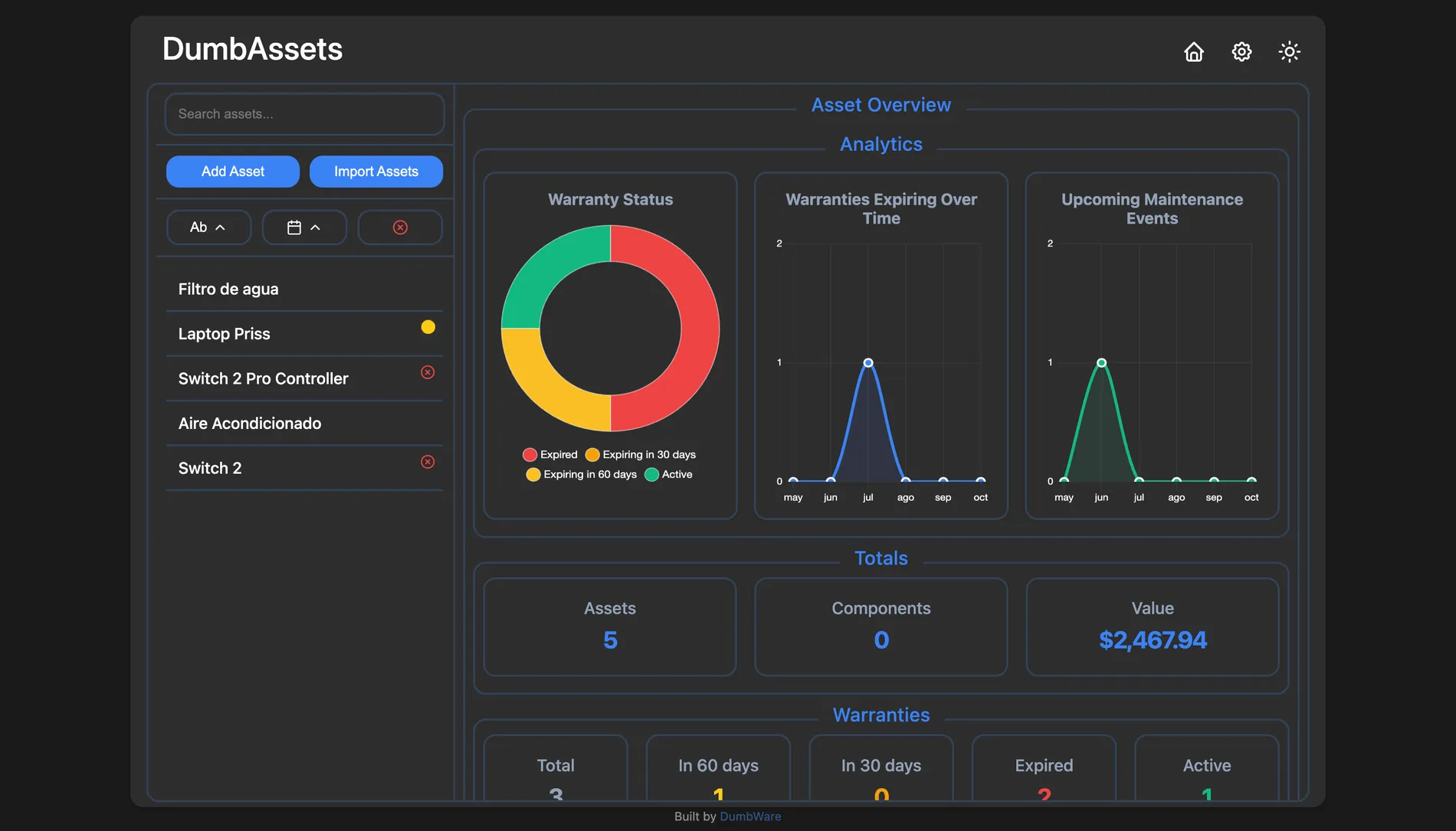The width and height of the screenshot is (1456, 831).
Task: Click the Search assets field
Action: (x=305, y=114)
